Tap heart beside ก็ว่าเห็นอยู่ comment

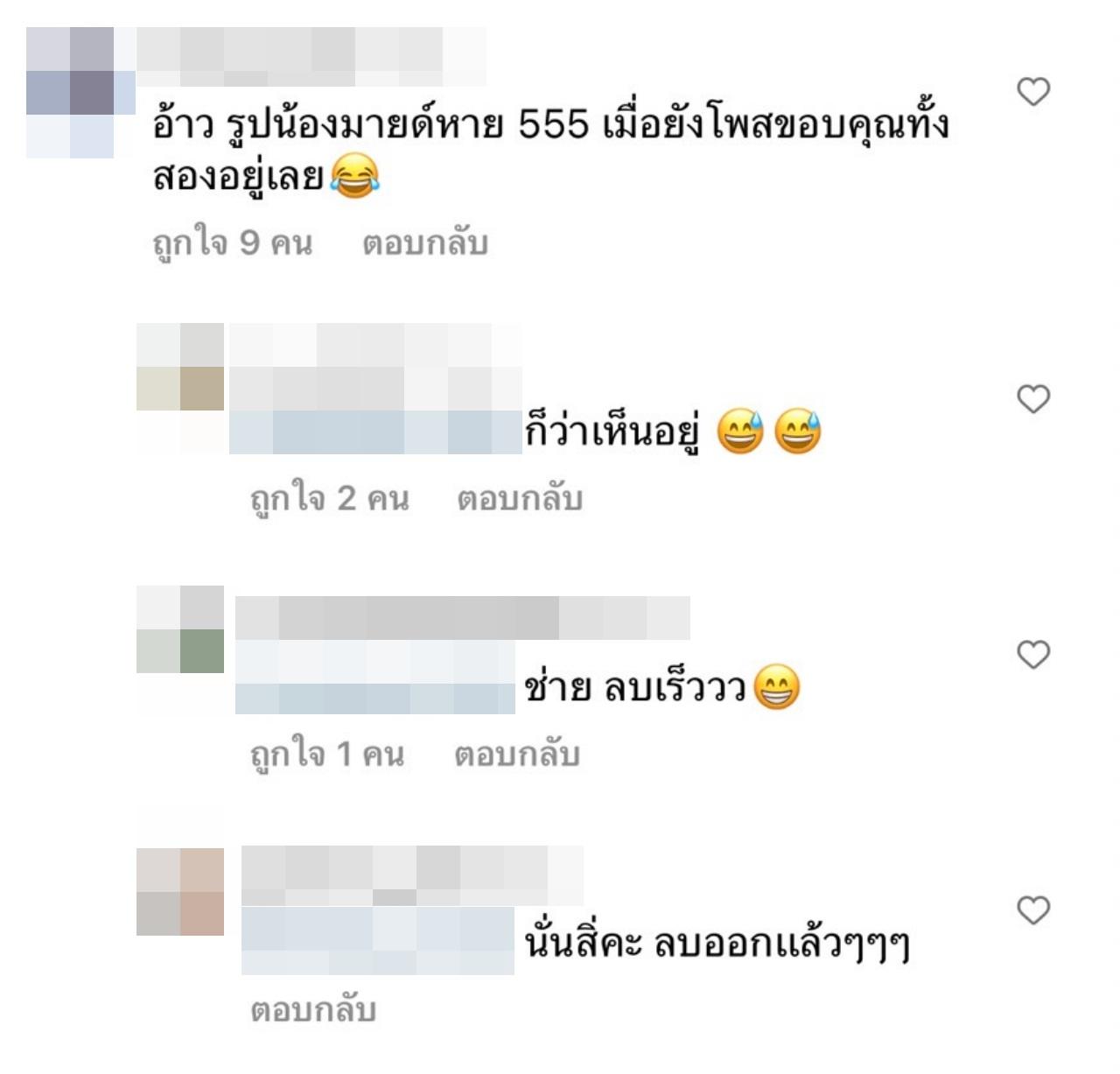pyautogui.click(x=1033, y=399)
